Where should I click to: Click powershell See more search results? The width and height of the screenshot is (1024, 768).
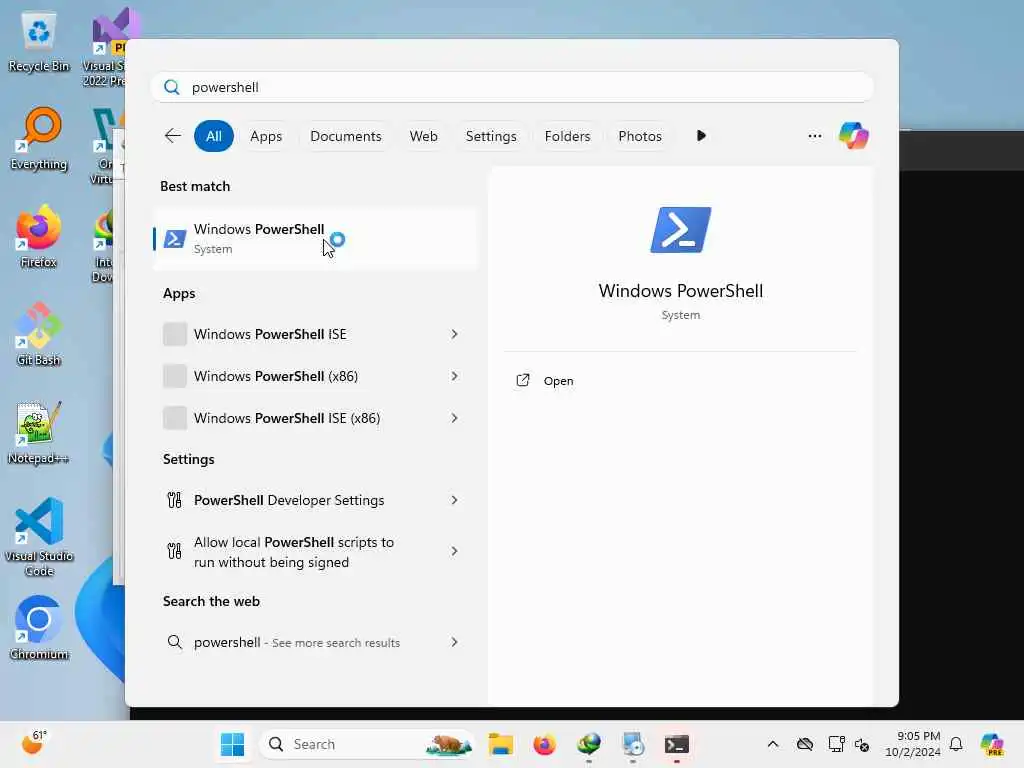pyautogui.click(x=315, y=642)
